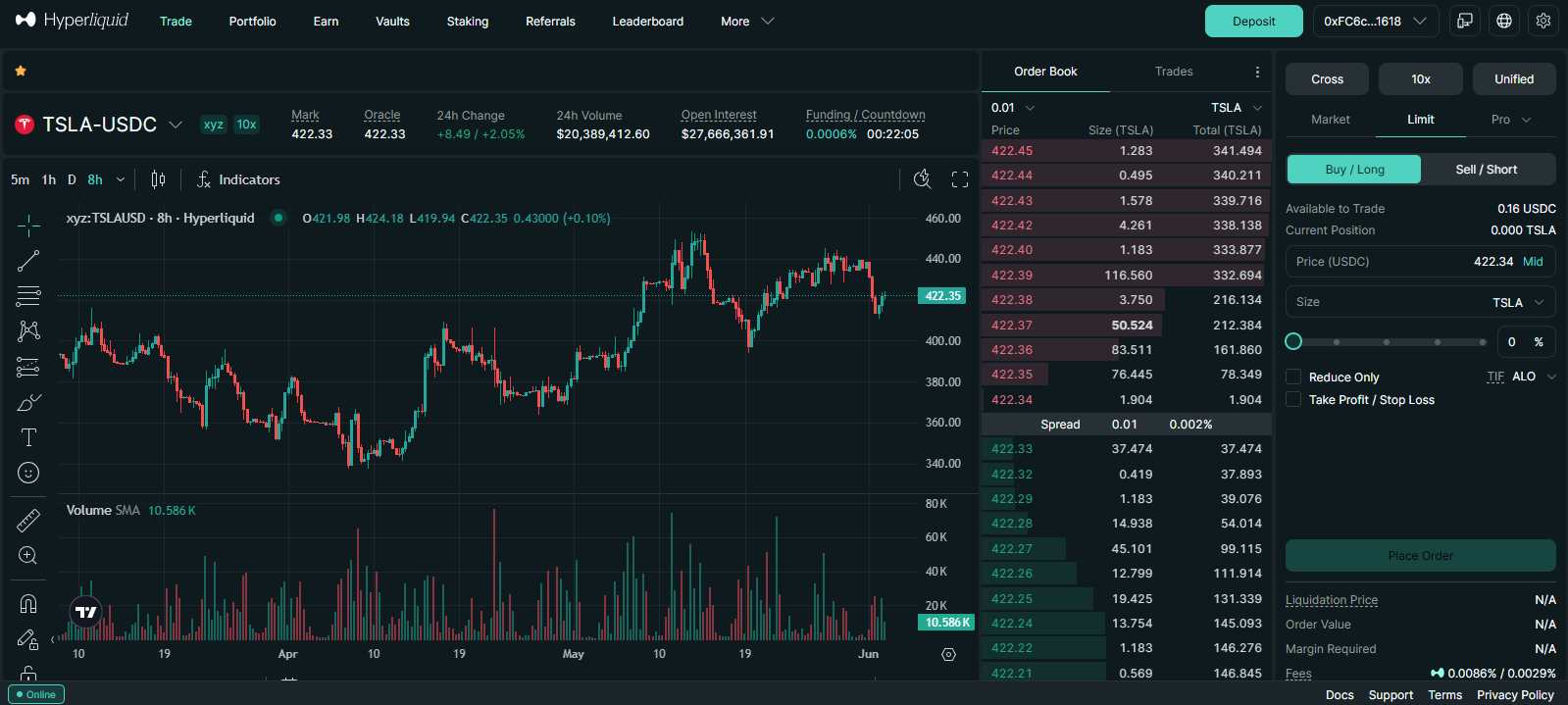The height and width of the screenshot is (705, 1568).
Task: Activate the chart zoom-in tool
Action: pyautogui.click(x=28, y=556)
